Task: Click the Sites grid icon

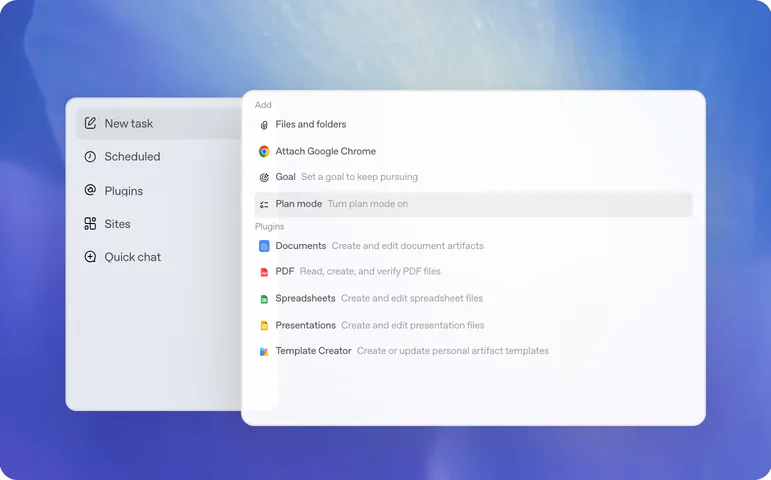Action: click(90, 224)
